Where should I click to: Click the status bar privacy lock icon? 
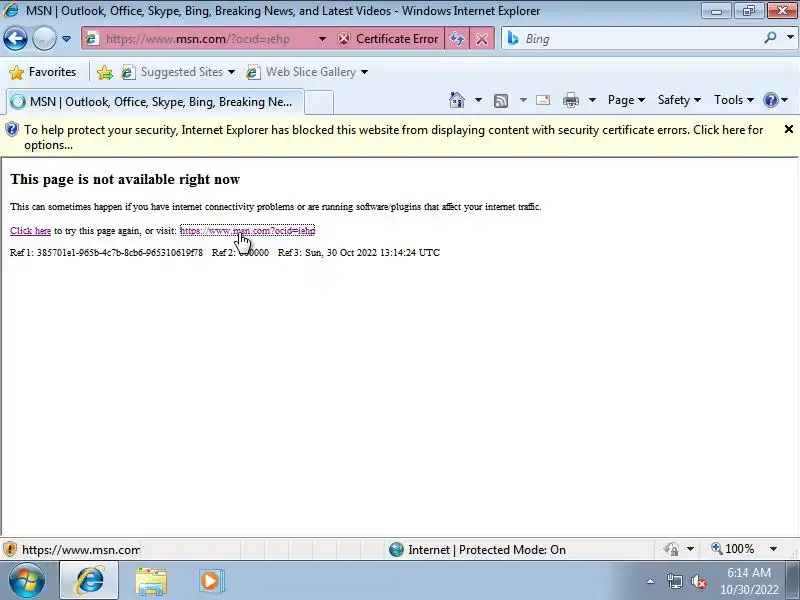tap(671, 549)
